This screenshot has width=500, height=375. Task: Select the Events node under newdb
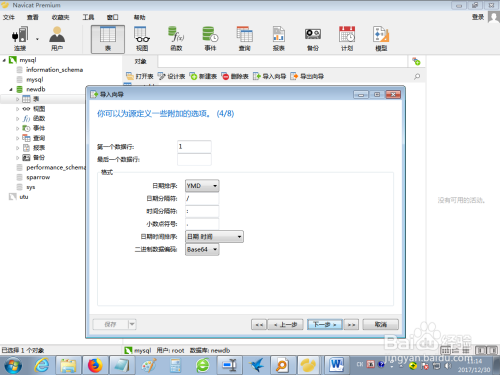pyautogui.click(x=39, y=128)
